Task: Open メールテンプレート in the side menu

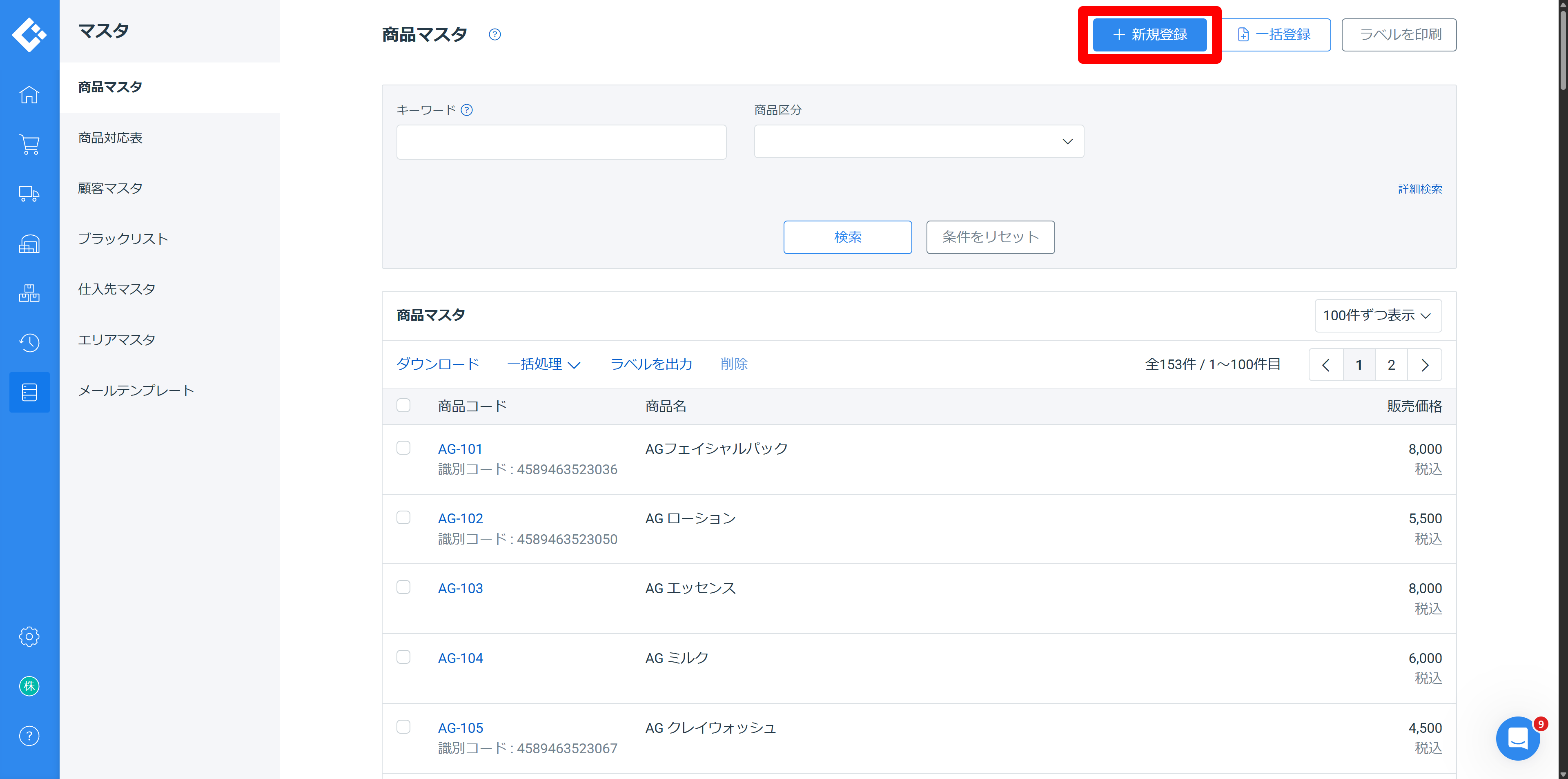Action: pos(136,391)
